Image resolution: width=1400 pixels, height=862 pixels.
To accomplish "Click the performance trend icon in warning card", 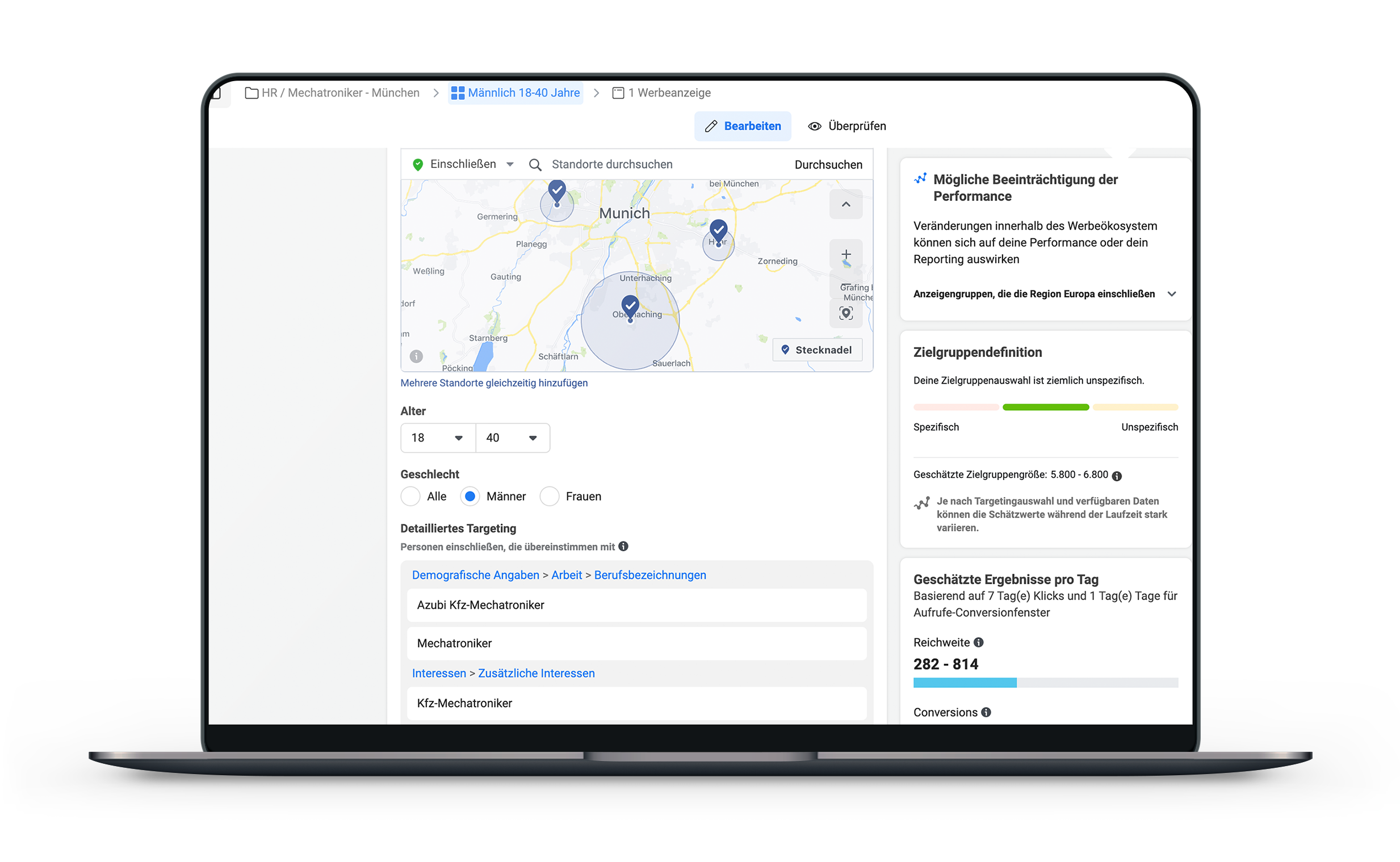I will coord(920,179).
